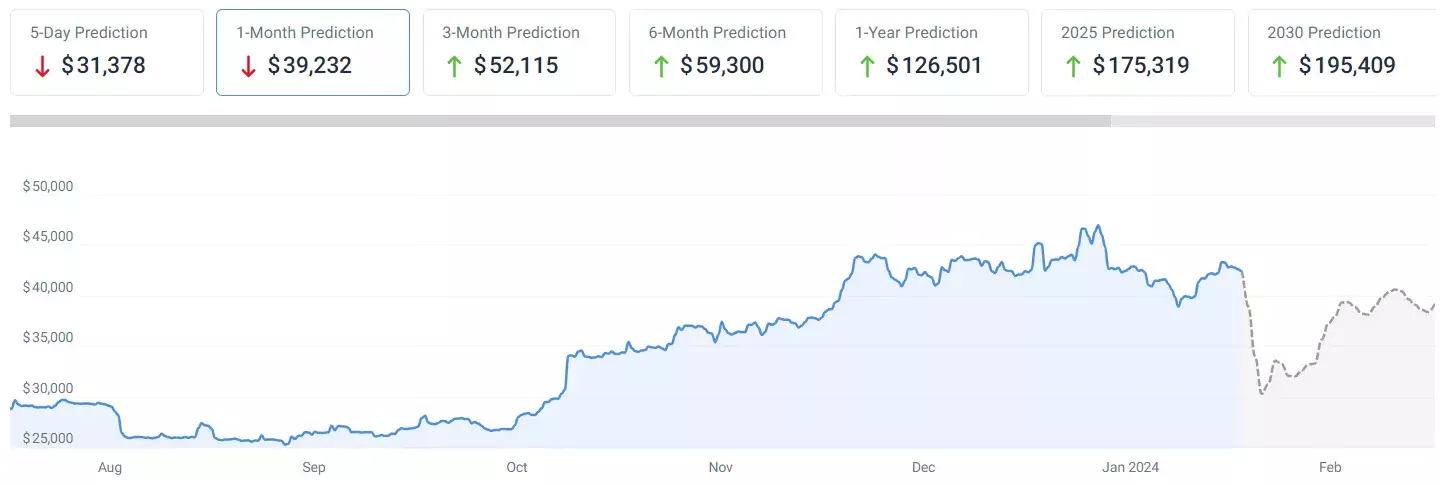Switch to the 6-Month Prediction card
Viewport: 1445px width, 485px height.
click(726, 53)
